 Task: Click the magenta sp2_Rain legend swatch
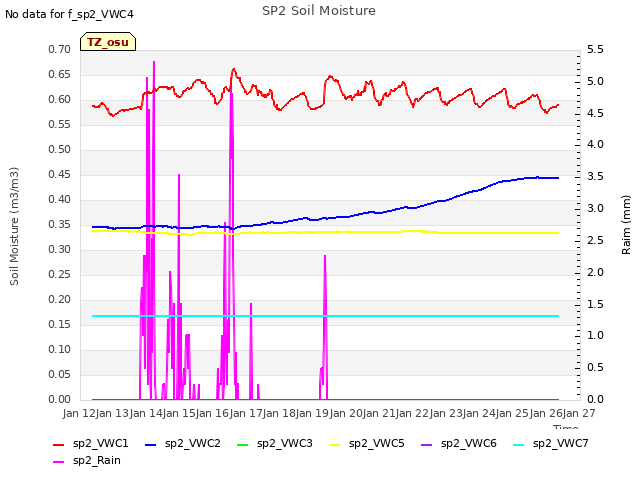point(59,462)
